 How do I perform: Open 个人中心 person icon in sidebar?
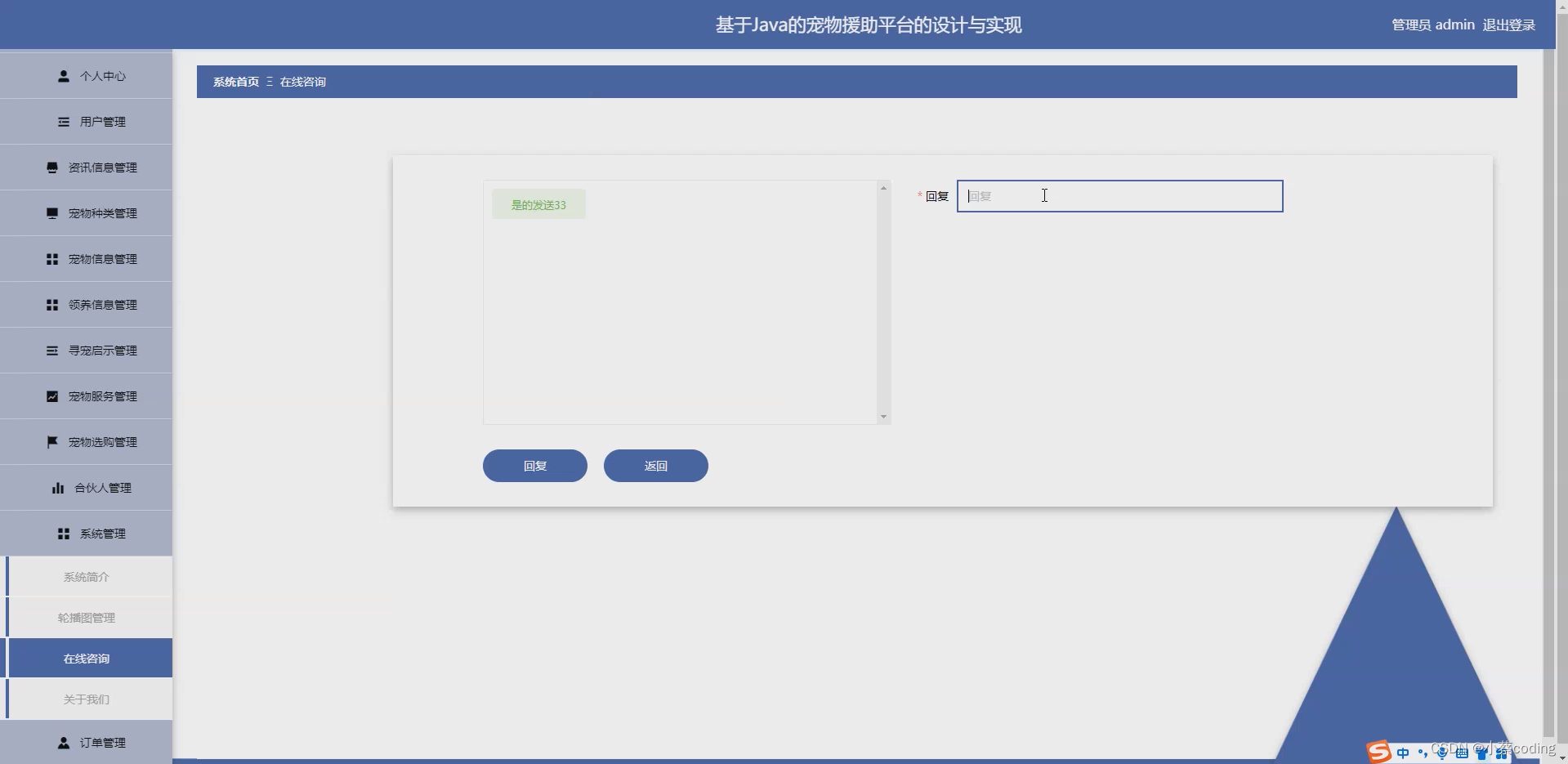[x=64, y=76]
